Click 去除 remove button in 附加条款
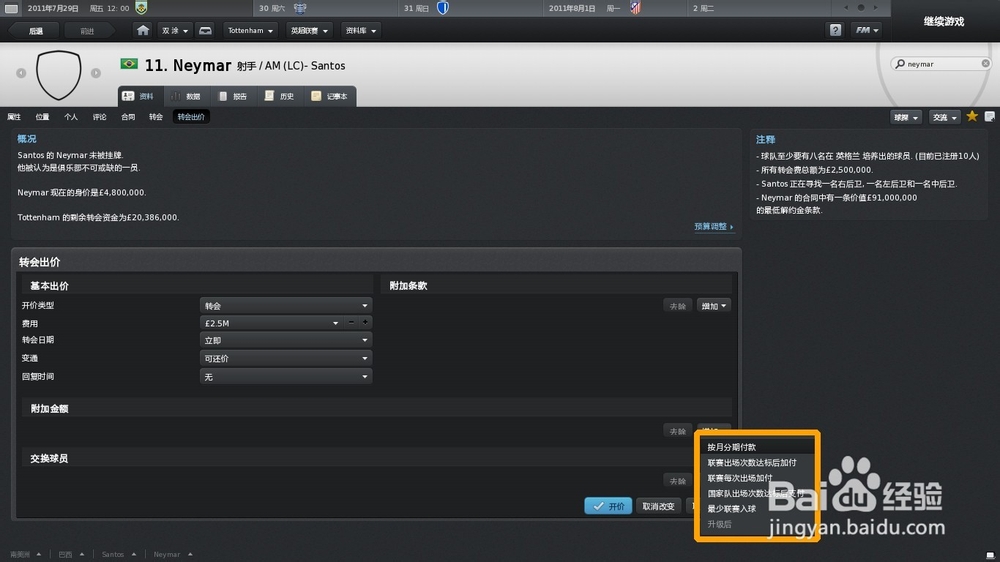Image resolution: width=1000 pixels, height=562 pixels. coord(677,306)
